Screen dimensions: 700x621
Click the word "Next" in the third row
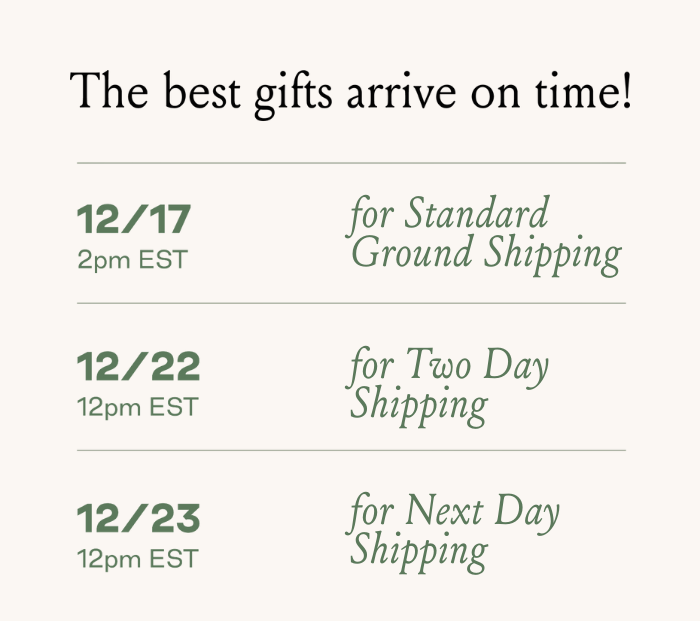pyautogui.click(x=443, y=513)
